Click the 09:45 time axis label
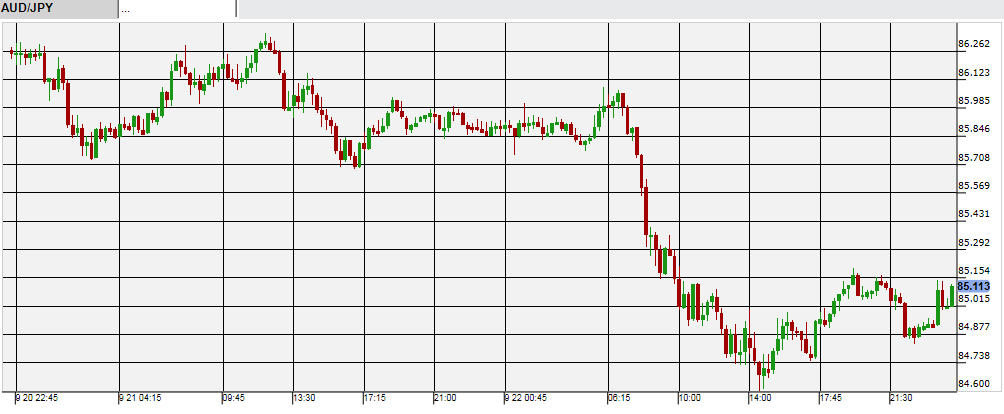 click(234, 398)
